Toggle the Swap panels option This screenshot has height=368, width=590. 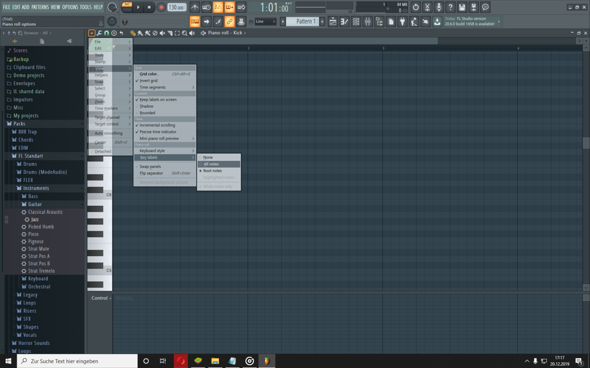pos(165,166)
